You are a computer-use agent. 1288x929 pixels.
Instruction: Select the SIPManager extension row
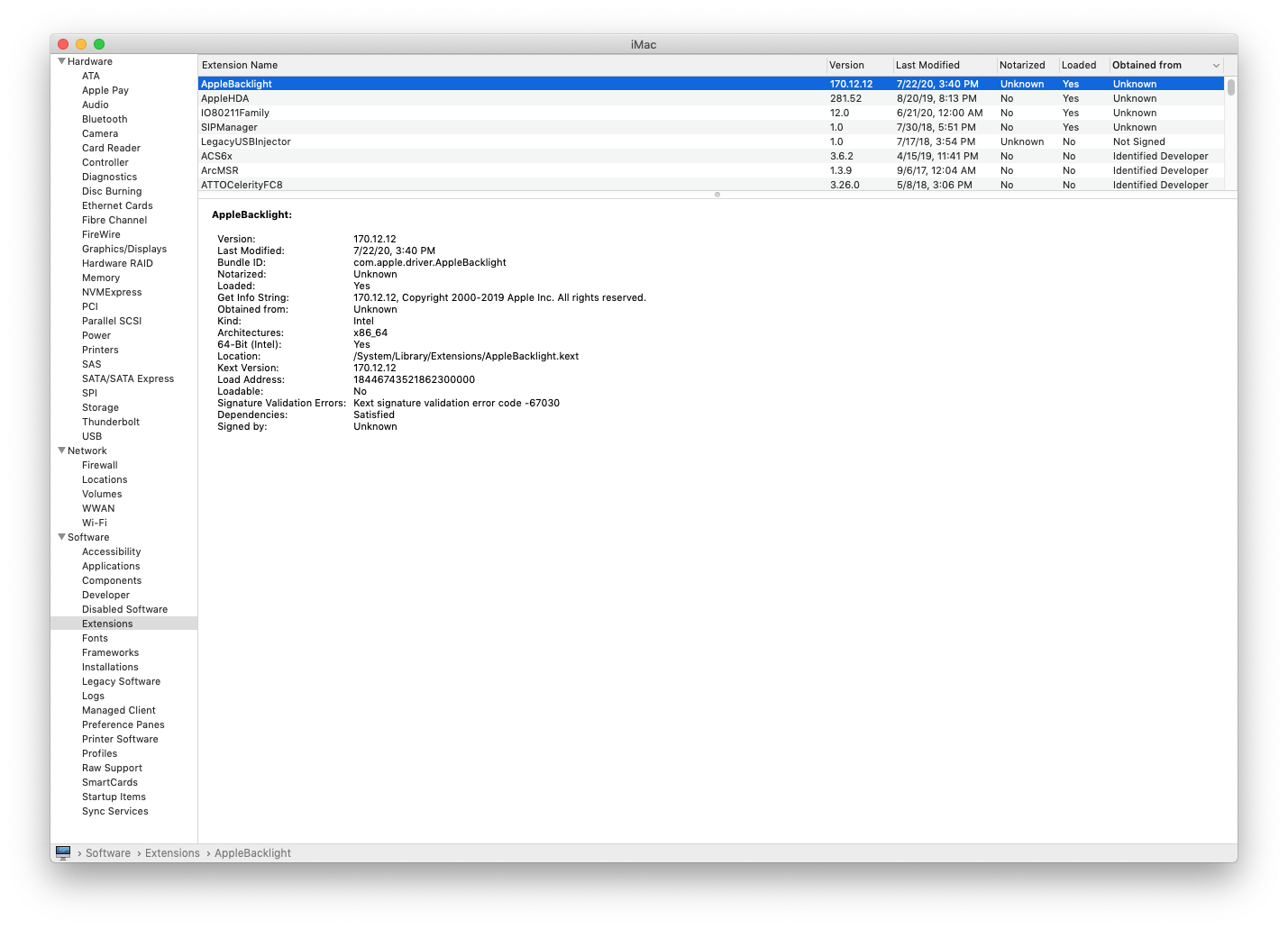tap(711, 127)
